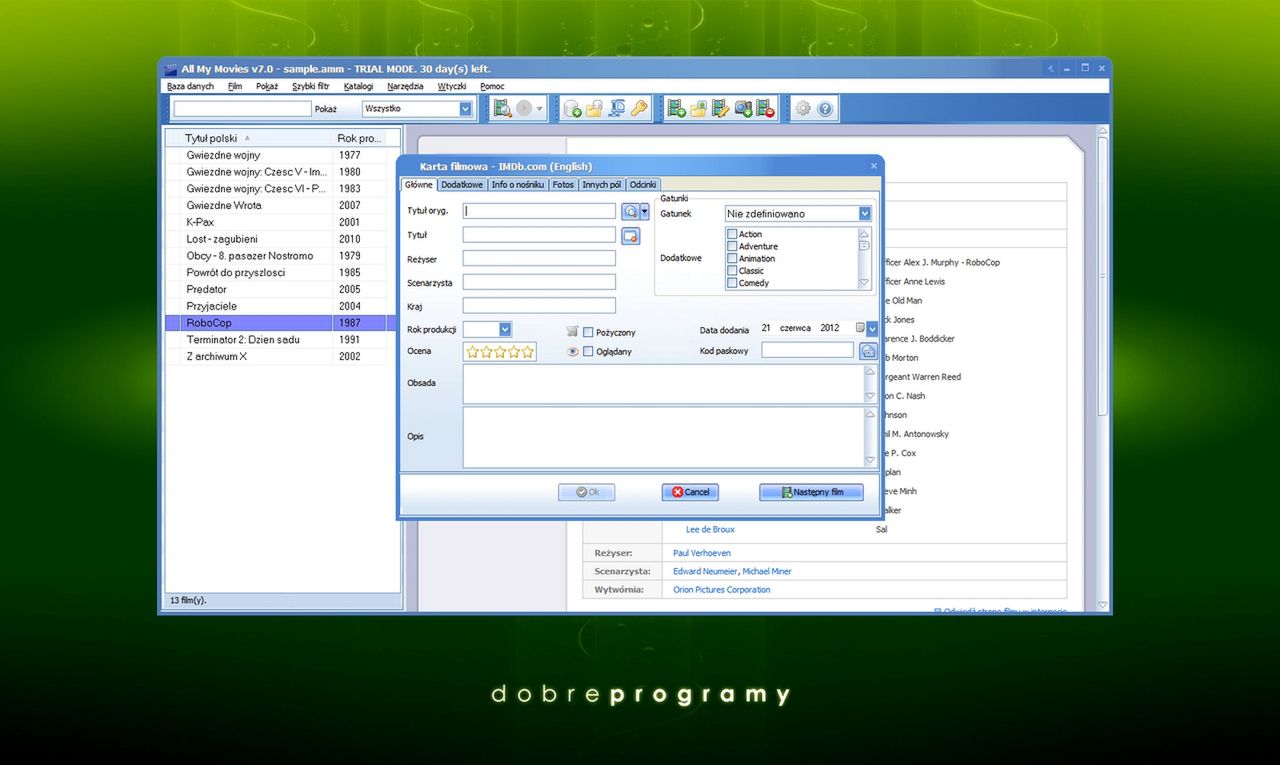Viewport: 1280px width, 765px height.
Task: Switch to the Info o nośniku tab
Action: coord(518,184)
